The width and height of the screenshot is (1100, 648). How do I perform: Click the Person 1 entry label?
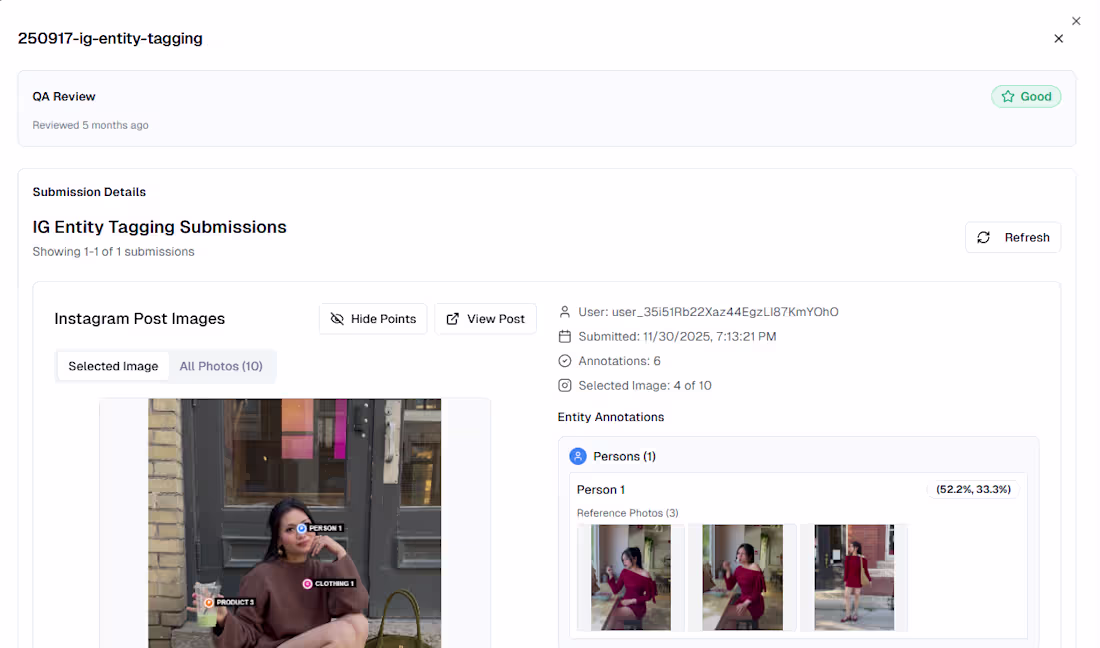[x=601, y=490]
